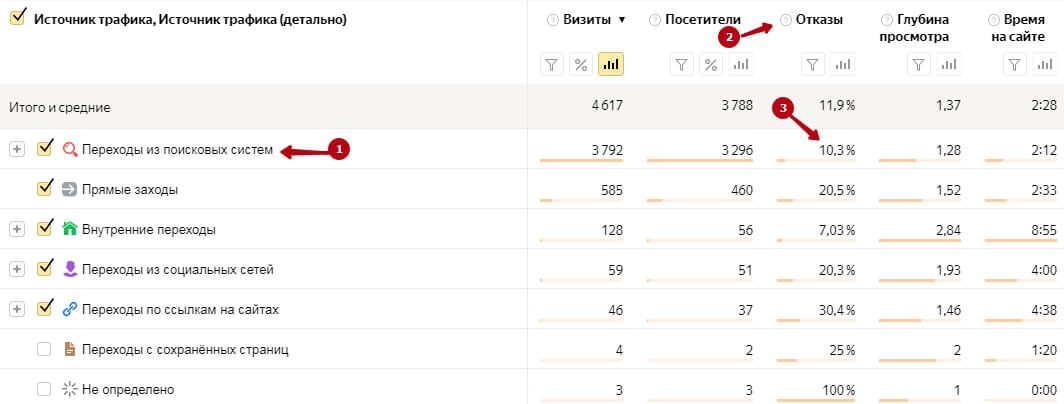Expand the Переходы из поисковых систем row

(17, 149)
